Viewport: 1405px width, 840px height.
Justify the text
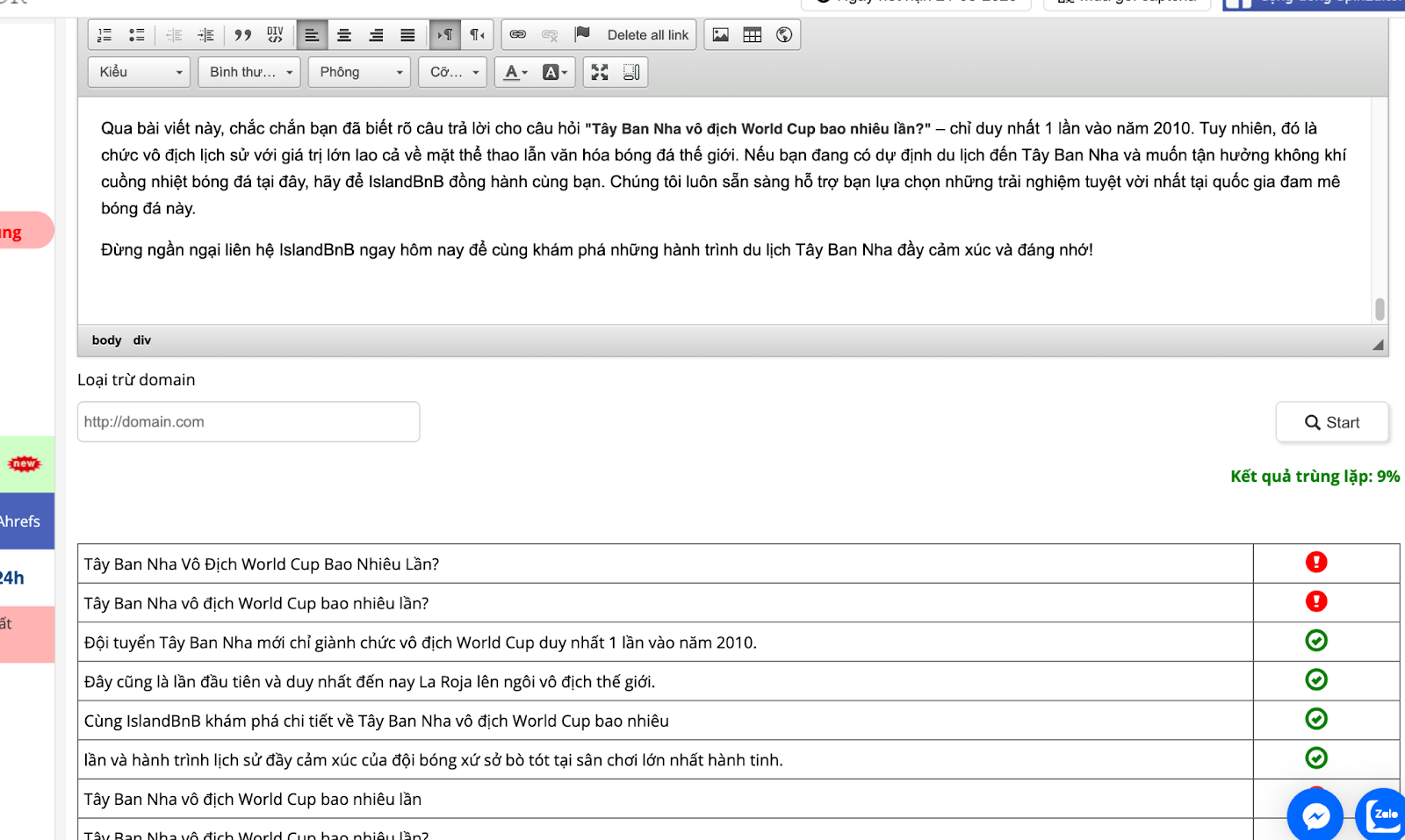[x=407, y=35]
